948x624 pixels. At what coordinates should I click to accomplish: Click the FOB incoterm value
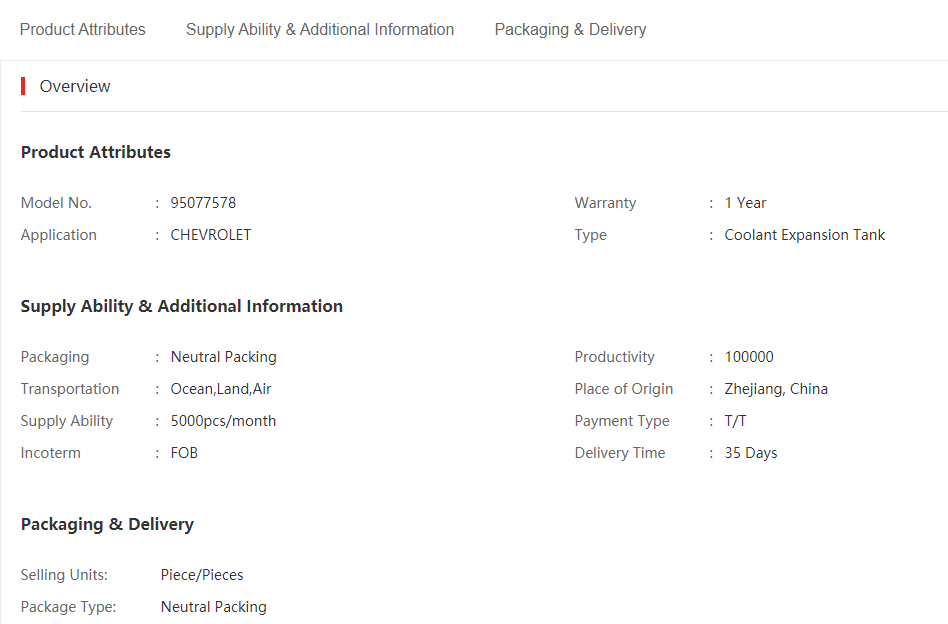coord(184,453)
